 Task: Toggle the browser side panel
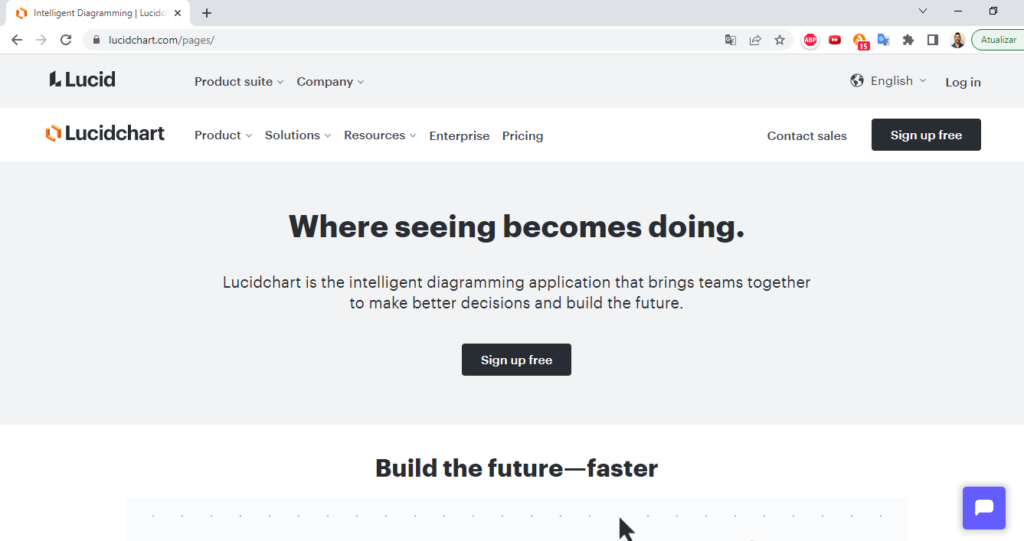[933, 40]
